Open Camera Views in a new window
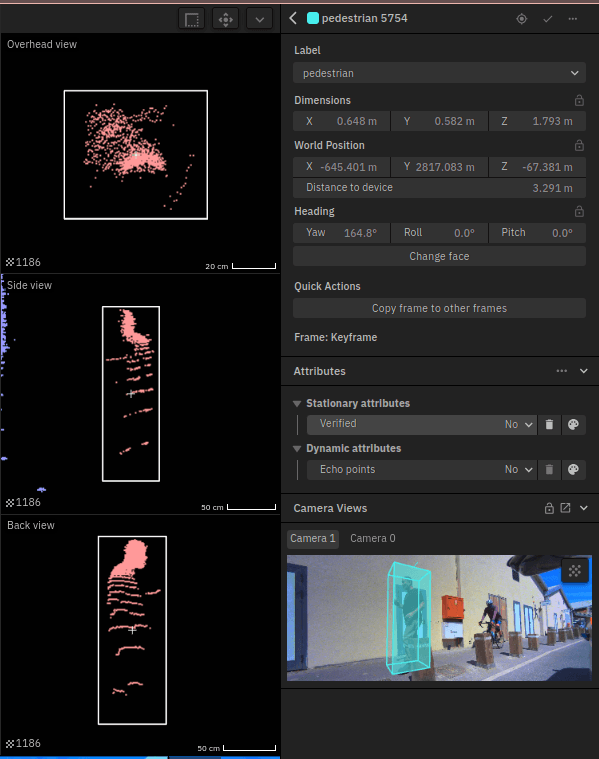 tap(565, 508)
